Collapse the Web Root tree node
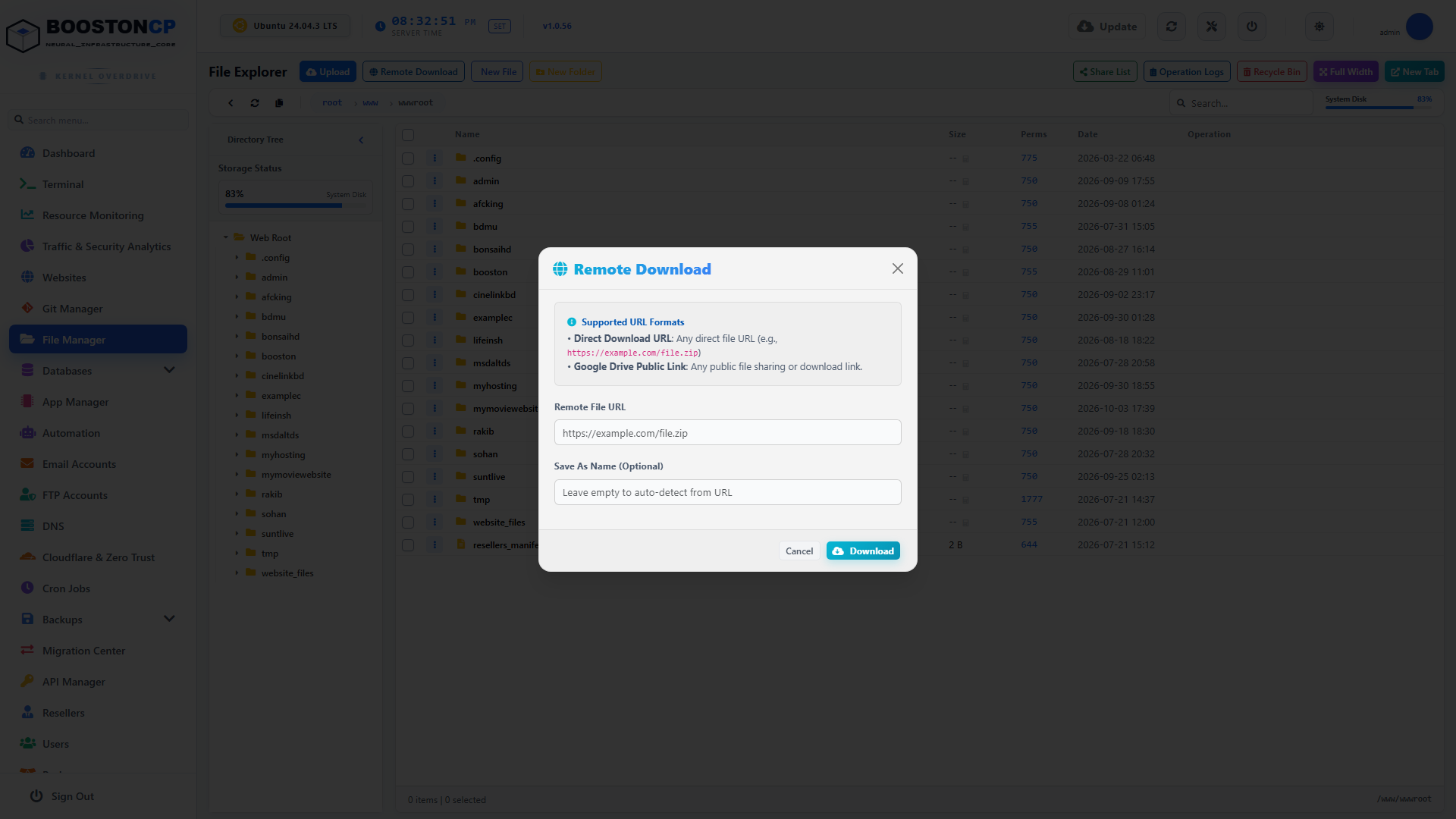Viewport: 1456px width, 819px height. (x=226, y=237)
